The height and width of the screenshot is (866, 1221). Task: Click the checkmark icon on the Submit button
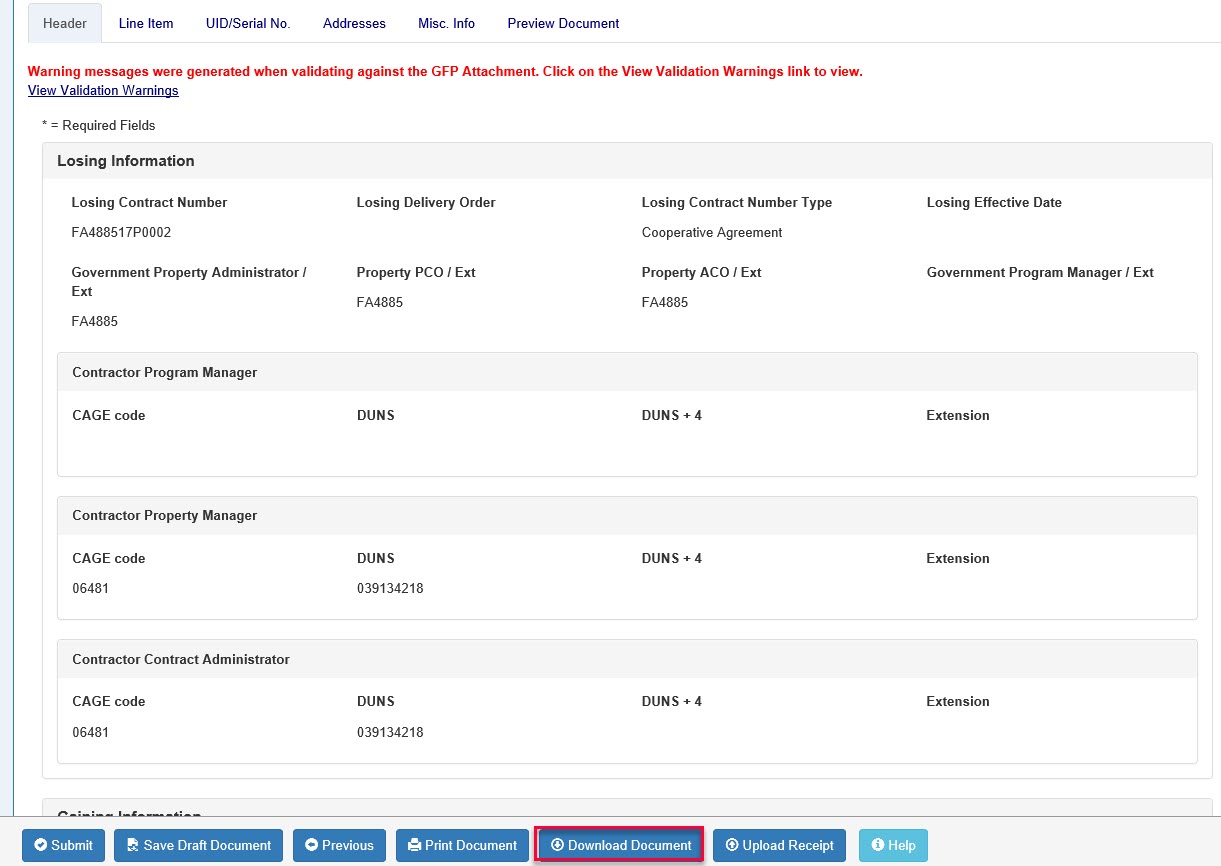pos(41,846)
